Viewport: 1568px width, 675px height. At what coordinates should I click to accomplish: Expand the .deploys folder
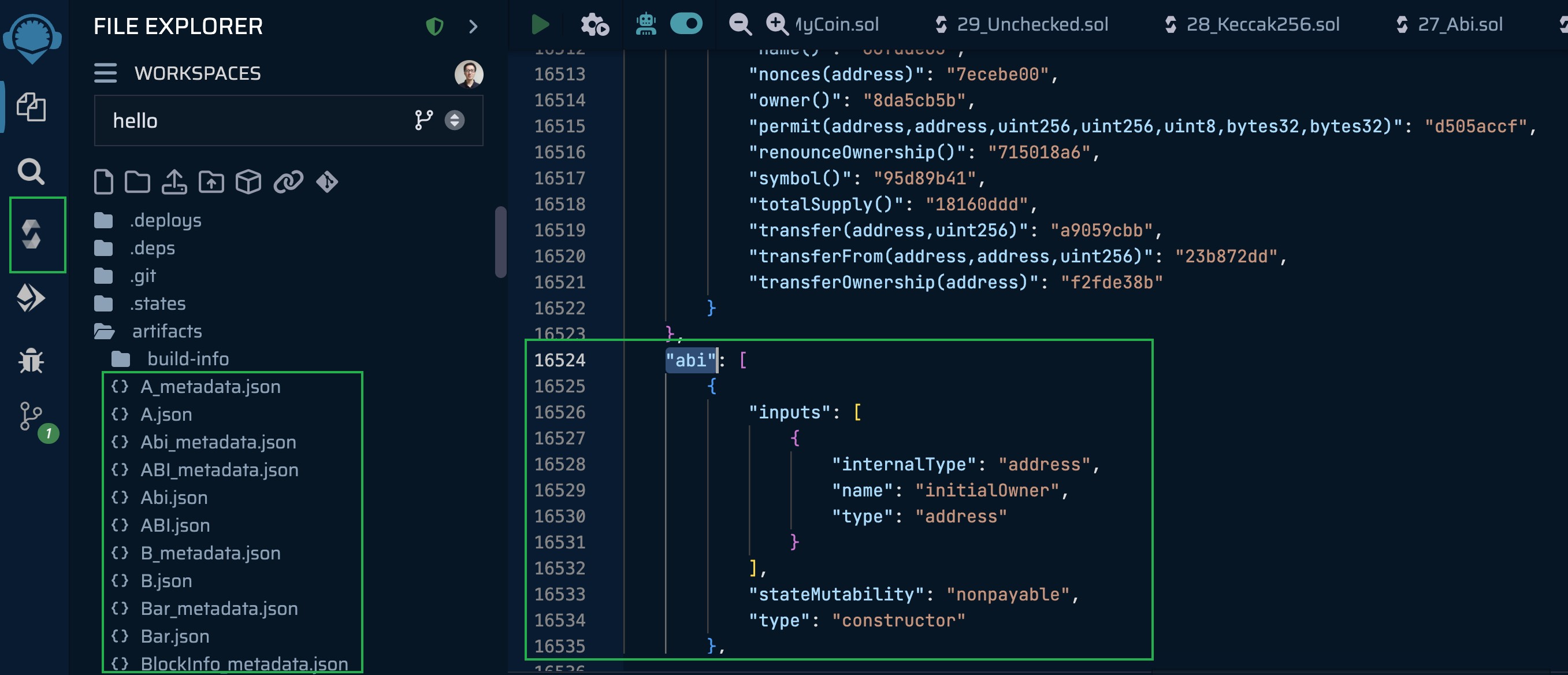[x=147, y=220]
